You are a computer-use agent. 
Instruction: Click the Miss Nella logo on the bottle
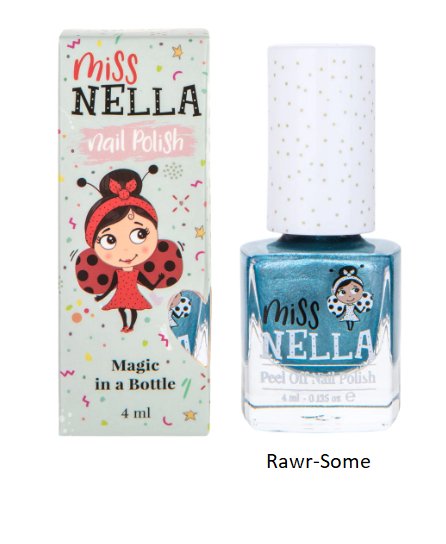click(x=318, y=332)
